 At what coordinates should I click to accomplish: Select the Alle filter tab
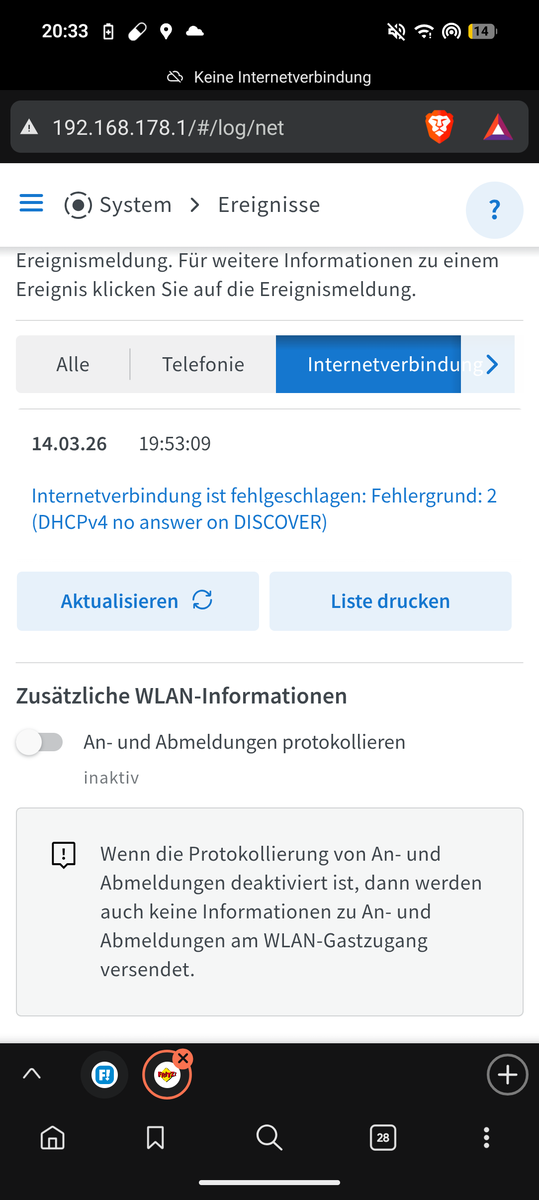(x=72, y=365)
